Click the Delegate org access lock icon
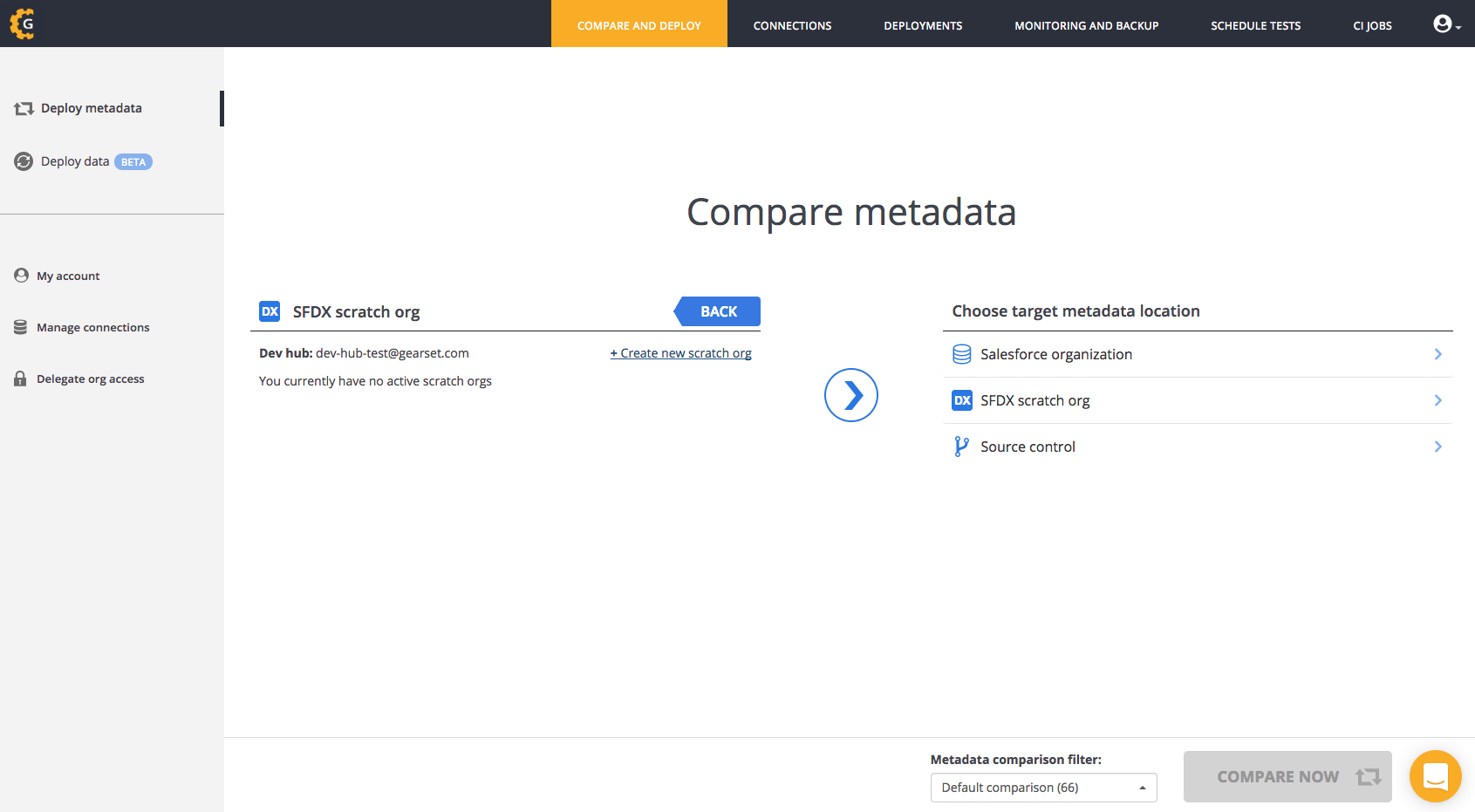This screenshot has width=1475, height=812. tap(20, 379)
